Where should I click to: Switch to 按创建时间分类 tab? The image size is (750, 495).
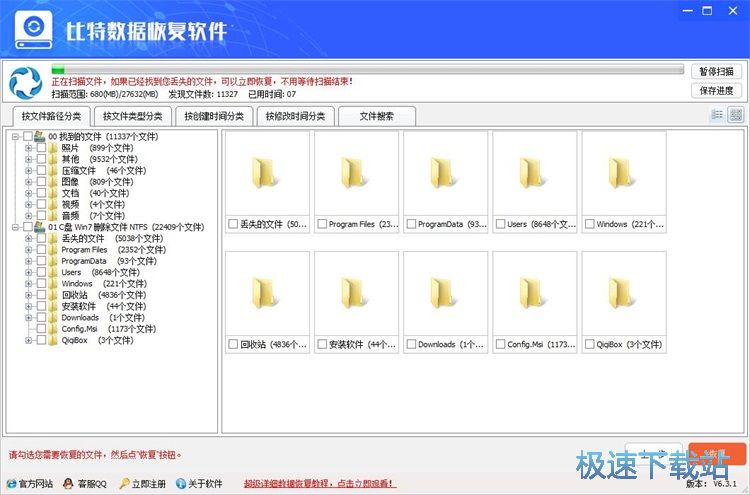[214, 116]
